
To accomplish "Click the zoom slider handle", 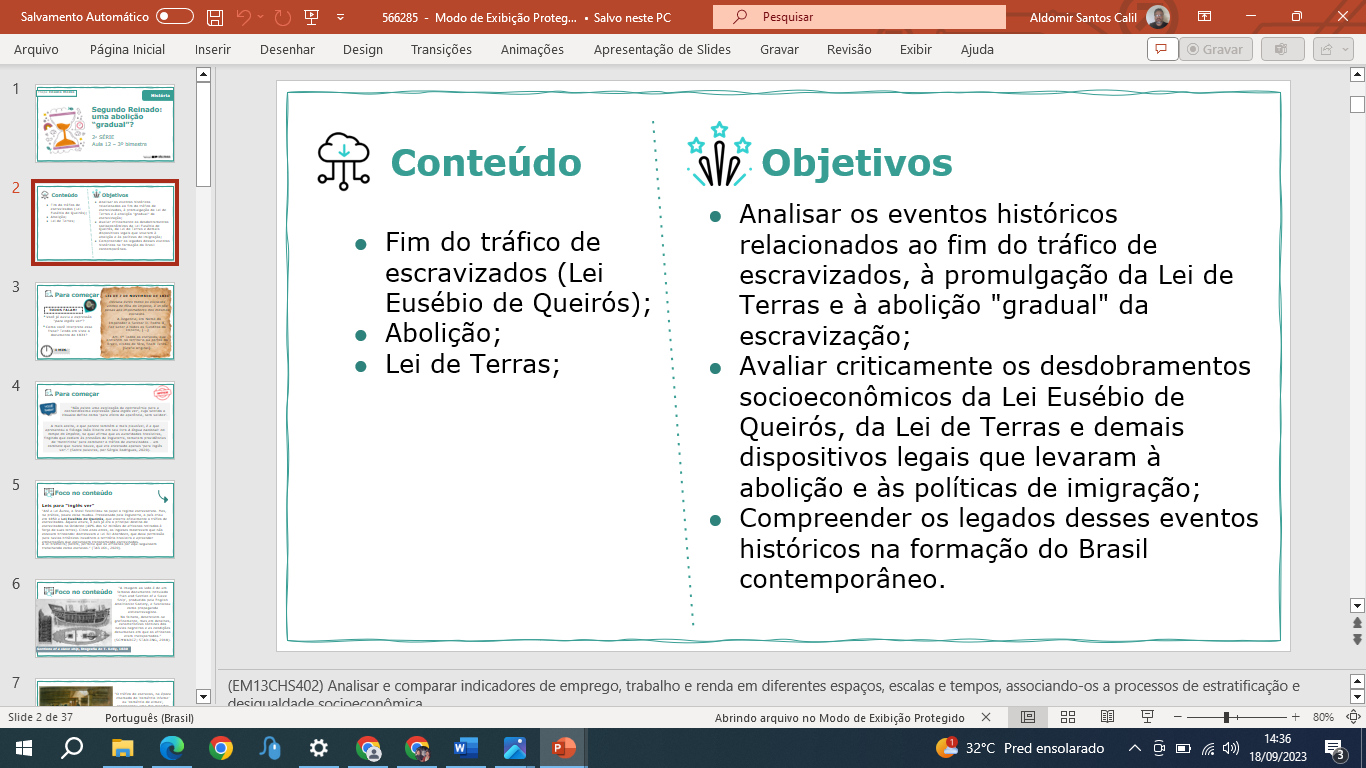I will point(1226,717).
